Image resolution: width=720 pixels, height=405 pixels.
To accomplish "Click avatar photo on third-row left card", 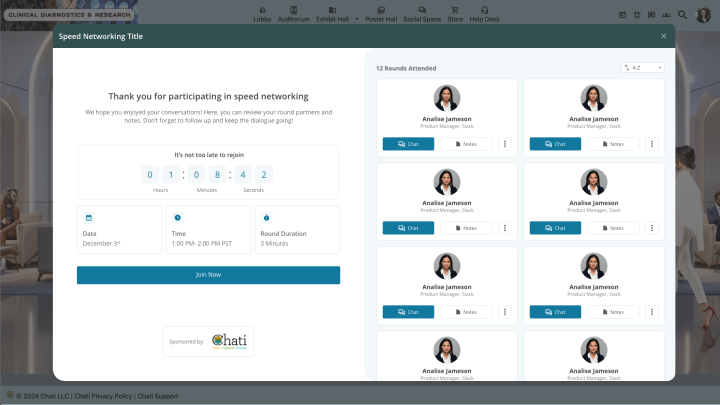I will point(447,266).
